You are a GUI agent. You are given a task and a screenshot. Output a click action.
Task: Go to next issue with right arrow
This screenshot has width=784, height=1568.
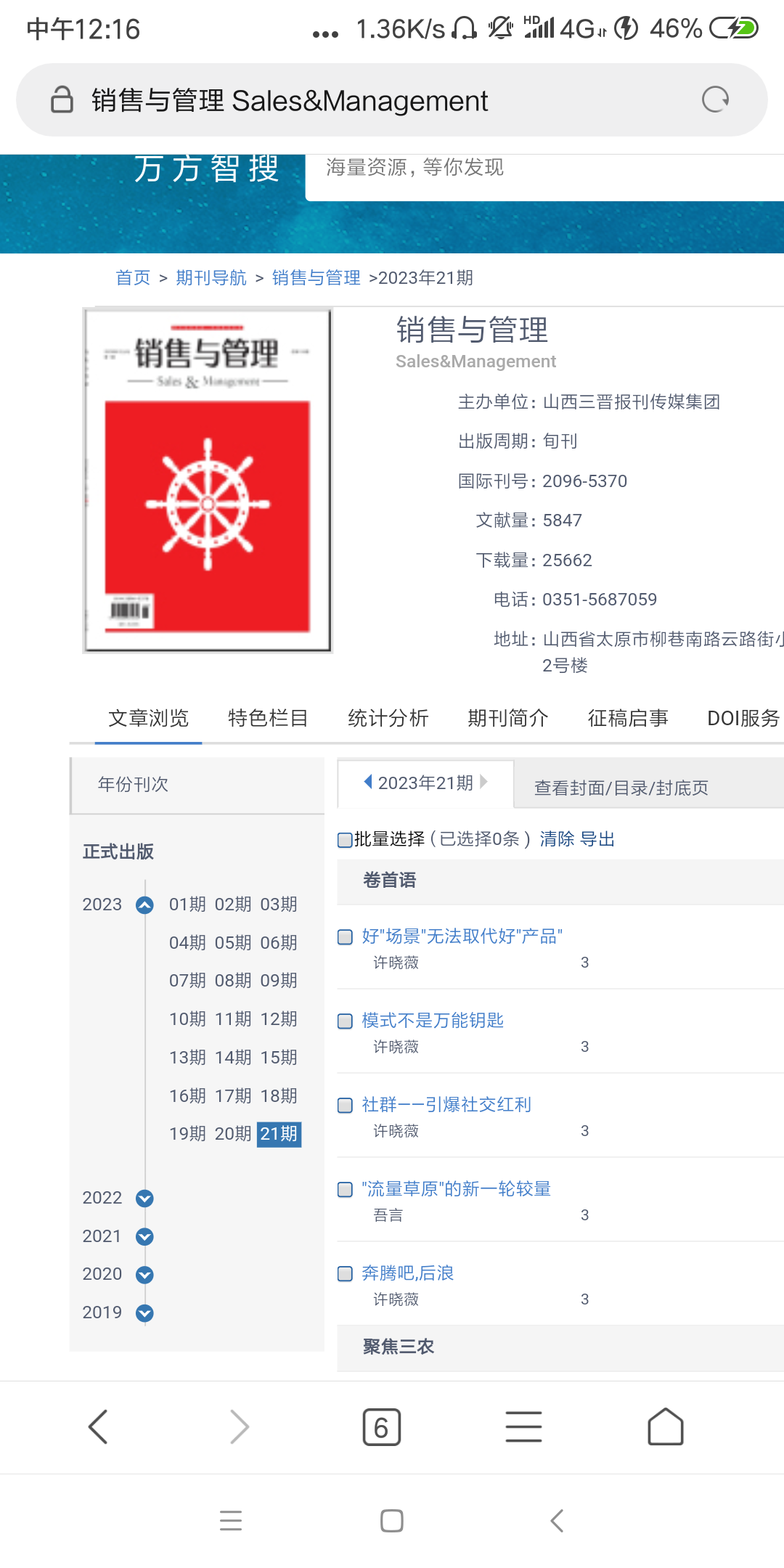pyautogui.click(x=484, y=782)
